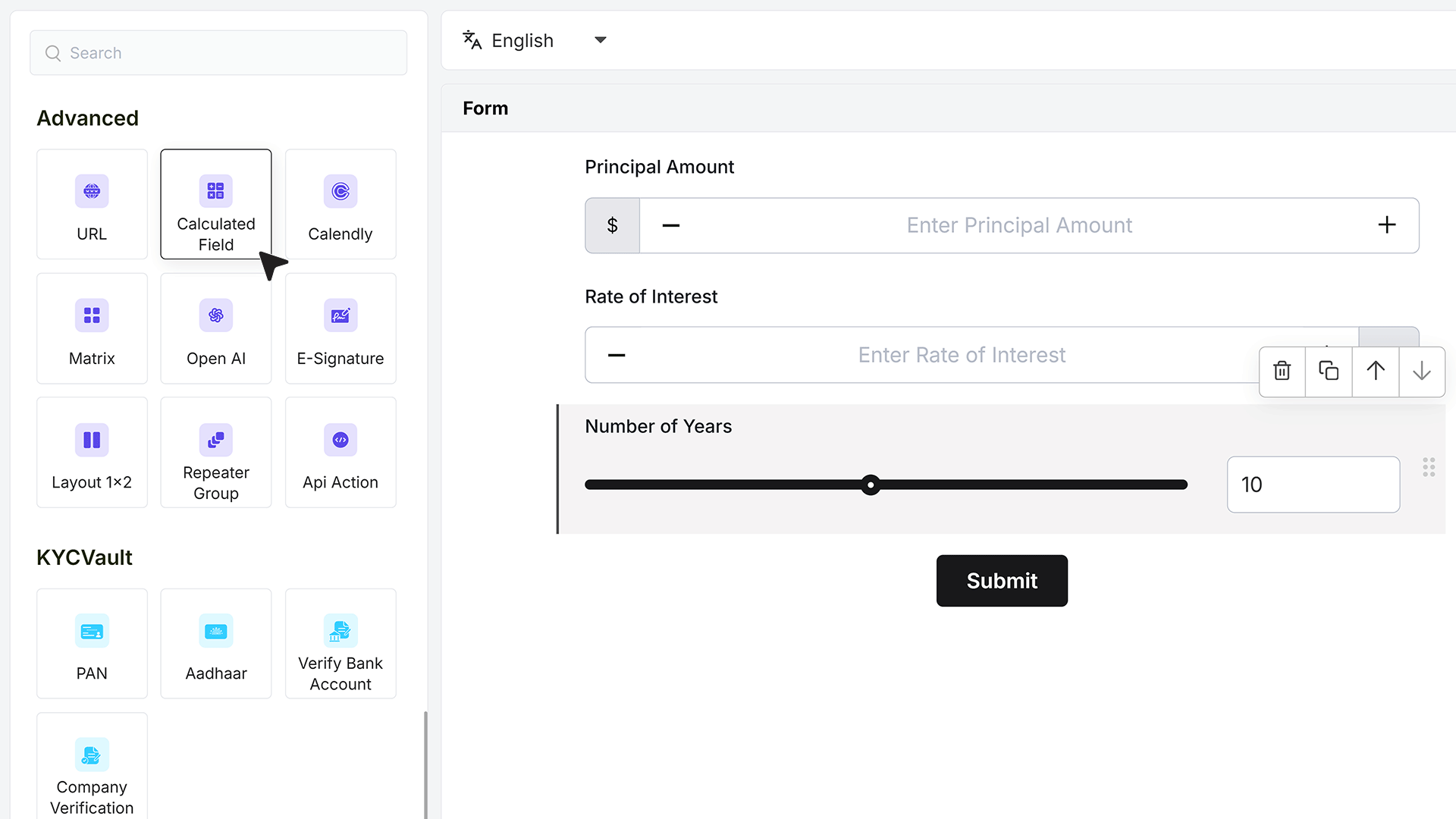This screenshot has height=819, width=1456.
Task: Click the KYCVault section heading
Action: [x=84, y=557]
